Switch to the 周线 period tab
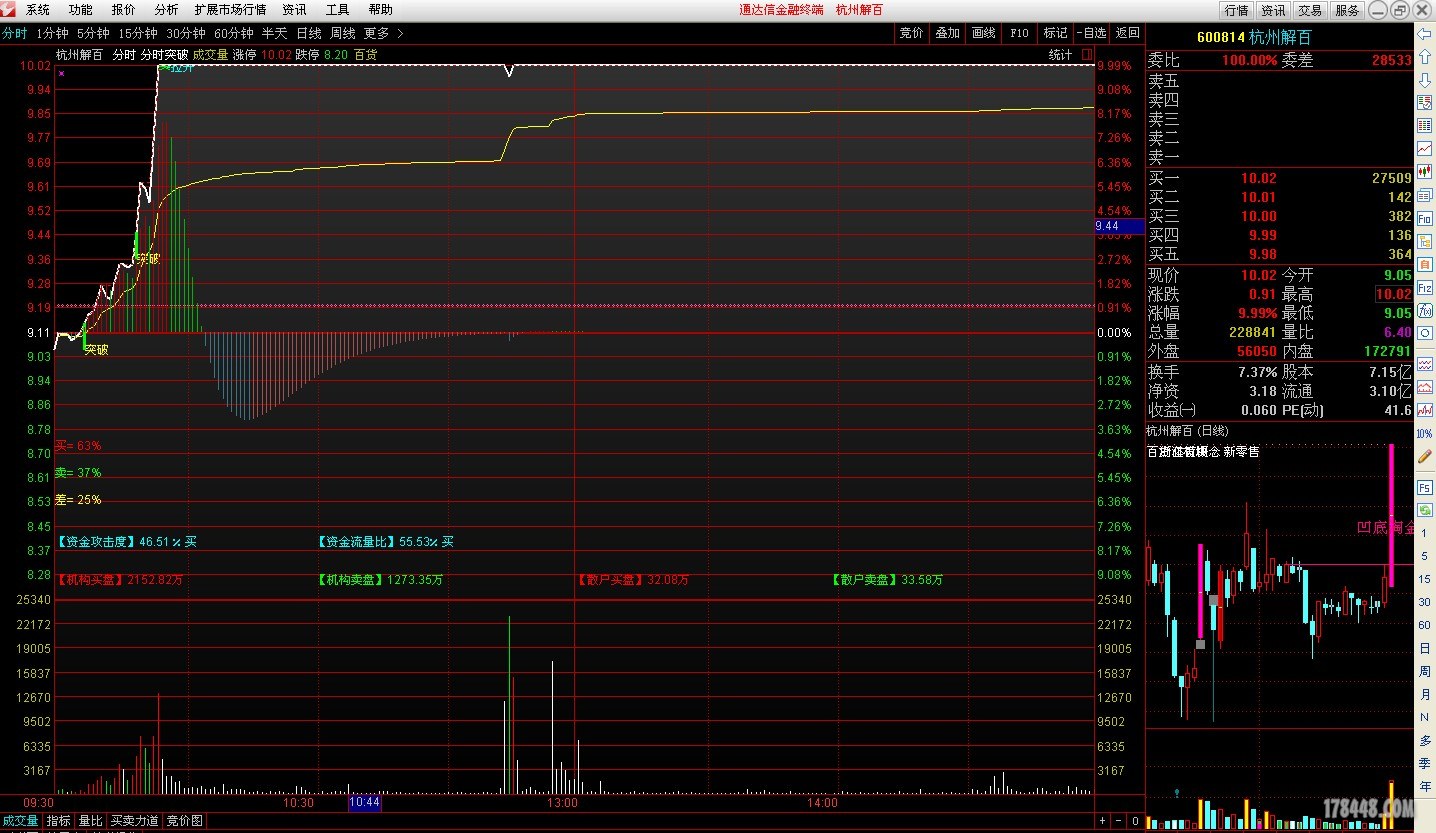The height and width of the screenshot is (833, 1436). pyautogui.click(x=343, y=33)
